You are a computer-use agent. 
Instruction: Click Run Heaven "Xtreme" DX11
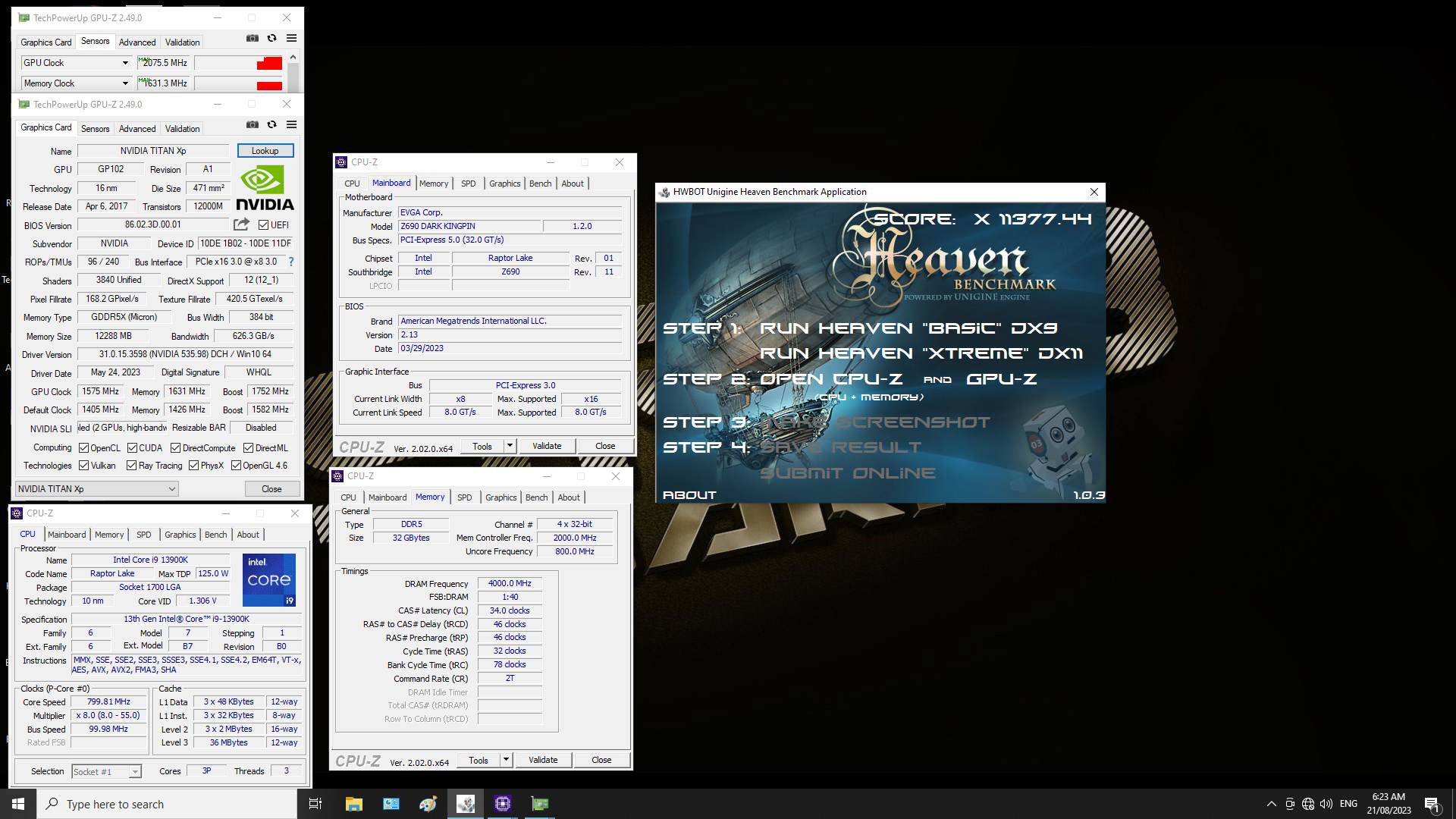pyautogui.click(x=921, y=353)
